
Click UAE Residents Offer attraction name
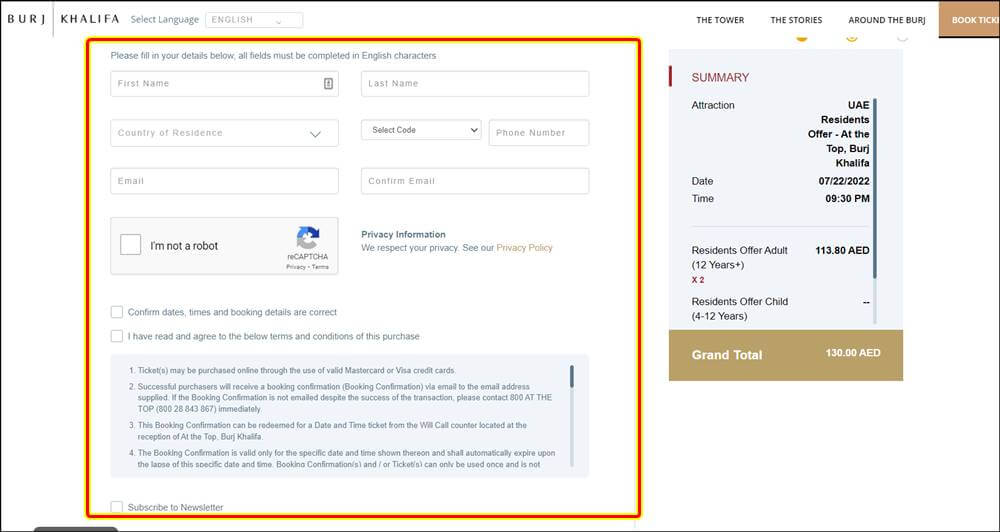tap(838, 134)
